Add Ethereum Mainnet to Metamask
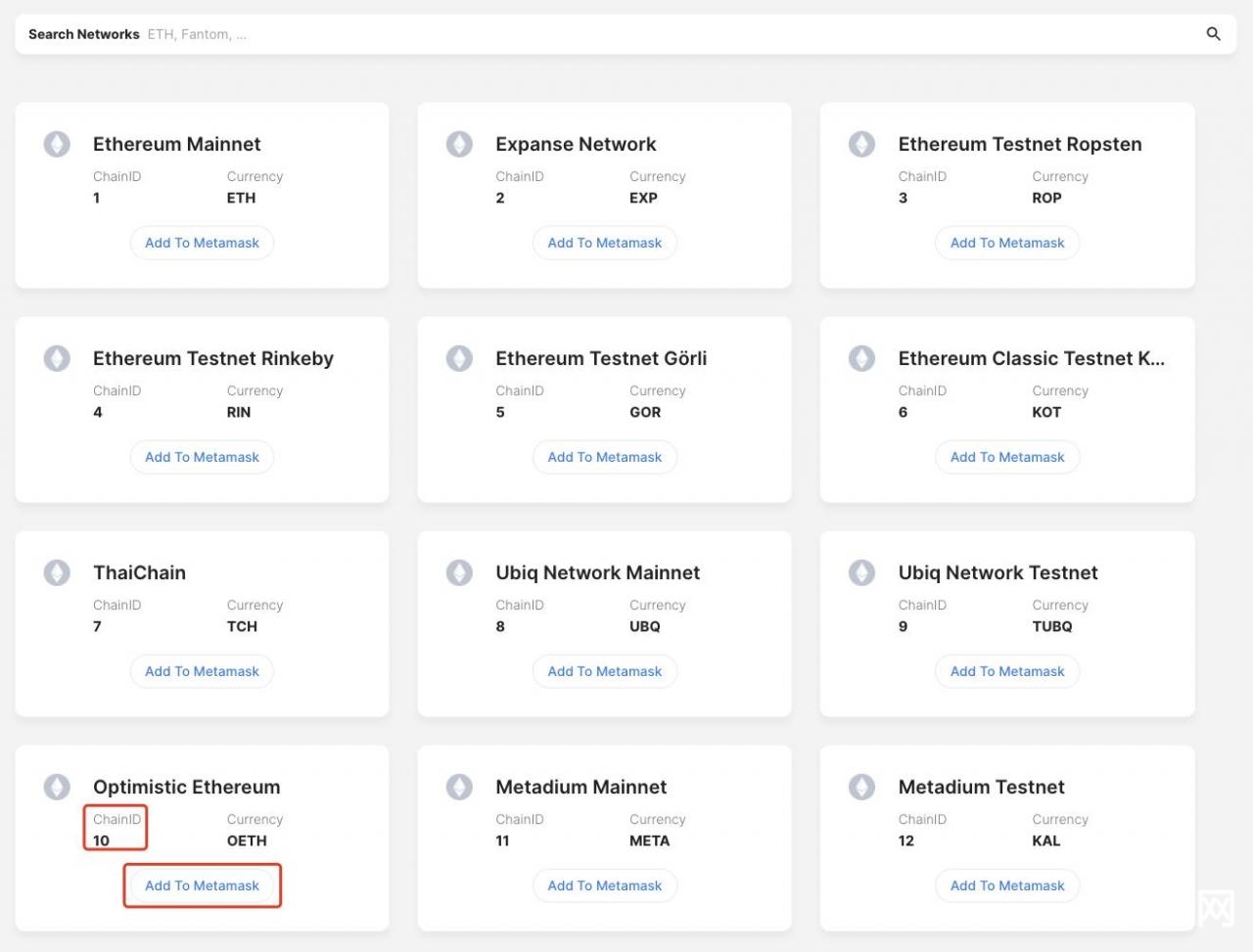Image resolution: width=1253 pixels, height=952 pixels. (202, 243)
